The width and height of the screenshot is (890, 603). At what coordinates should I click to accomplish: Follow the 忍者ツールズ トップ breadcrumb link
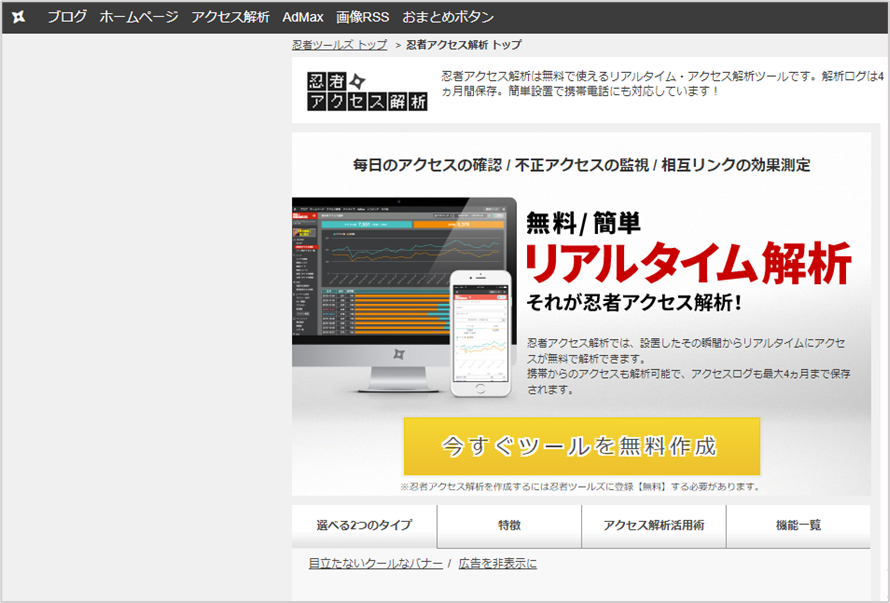click(339, 45)
